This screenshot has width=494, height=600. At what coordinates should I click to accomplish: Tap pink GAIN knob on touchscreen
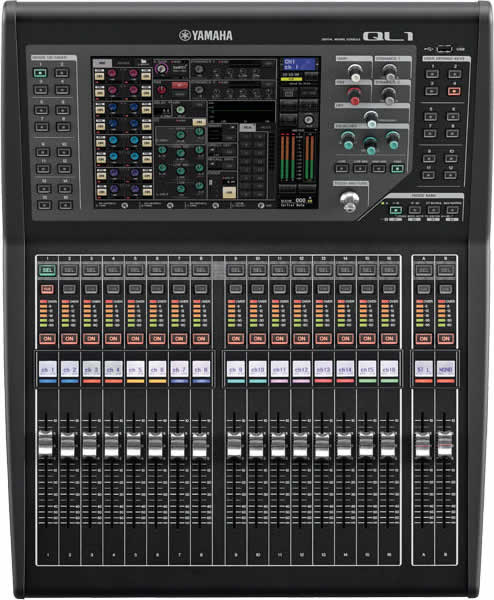[x=161, y=68]
